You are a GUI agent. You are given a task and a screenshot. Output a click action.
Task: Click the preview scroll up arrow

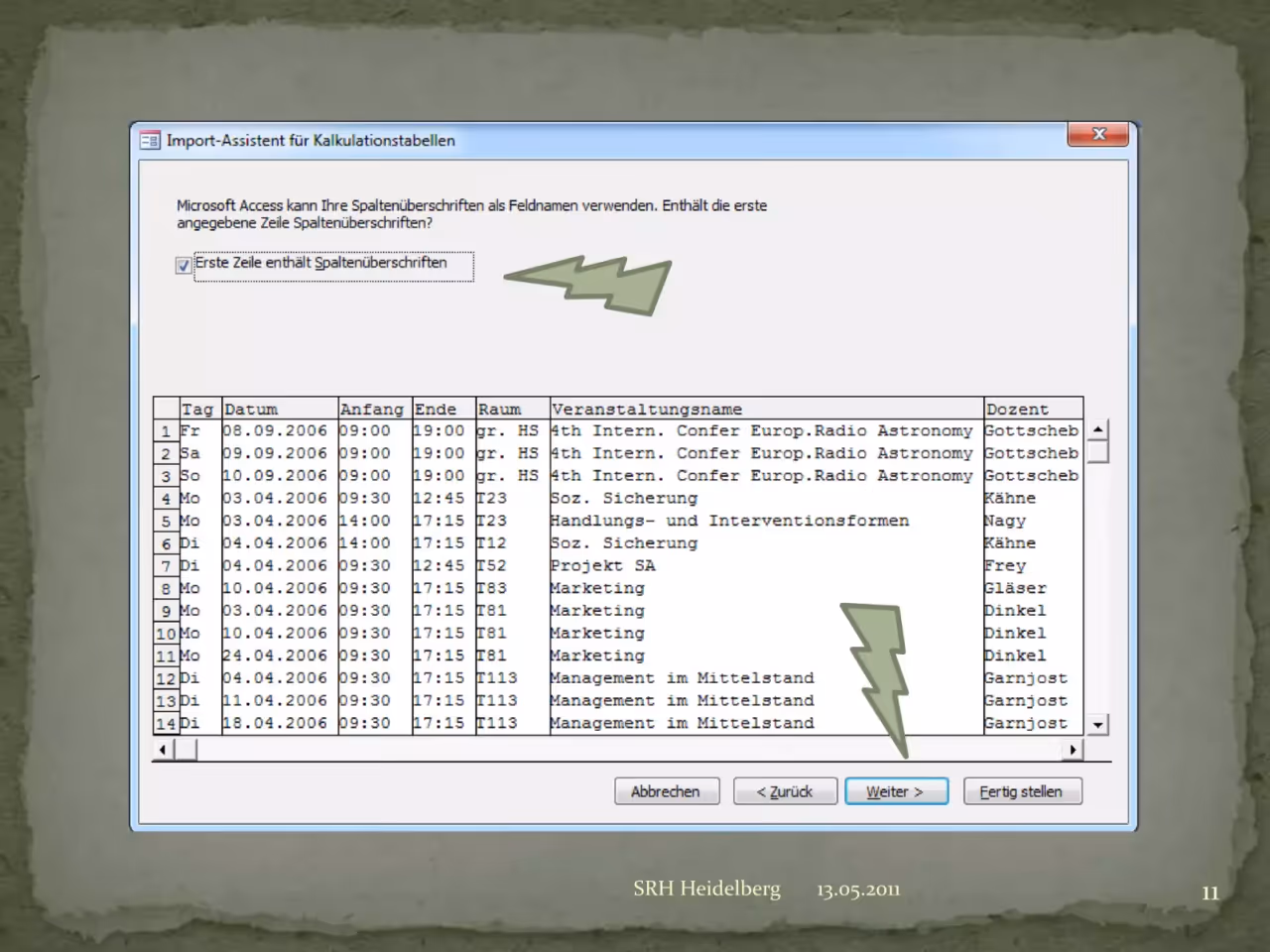pos(1097,430)
